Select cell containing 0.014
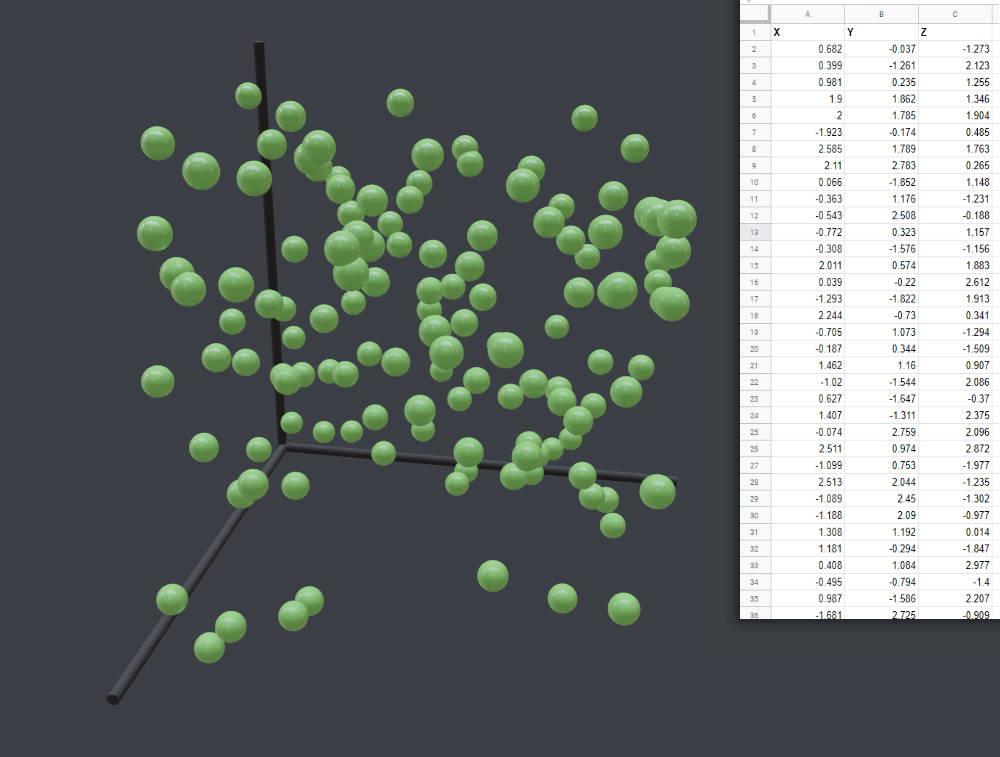This screenshot has height=757, width=1000. 955,532
